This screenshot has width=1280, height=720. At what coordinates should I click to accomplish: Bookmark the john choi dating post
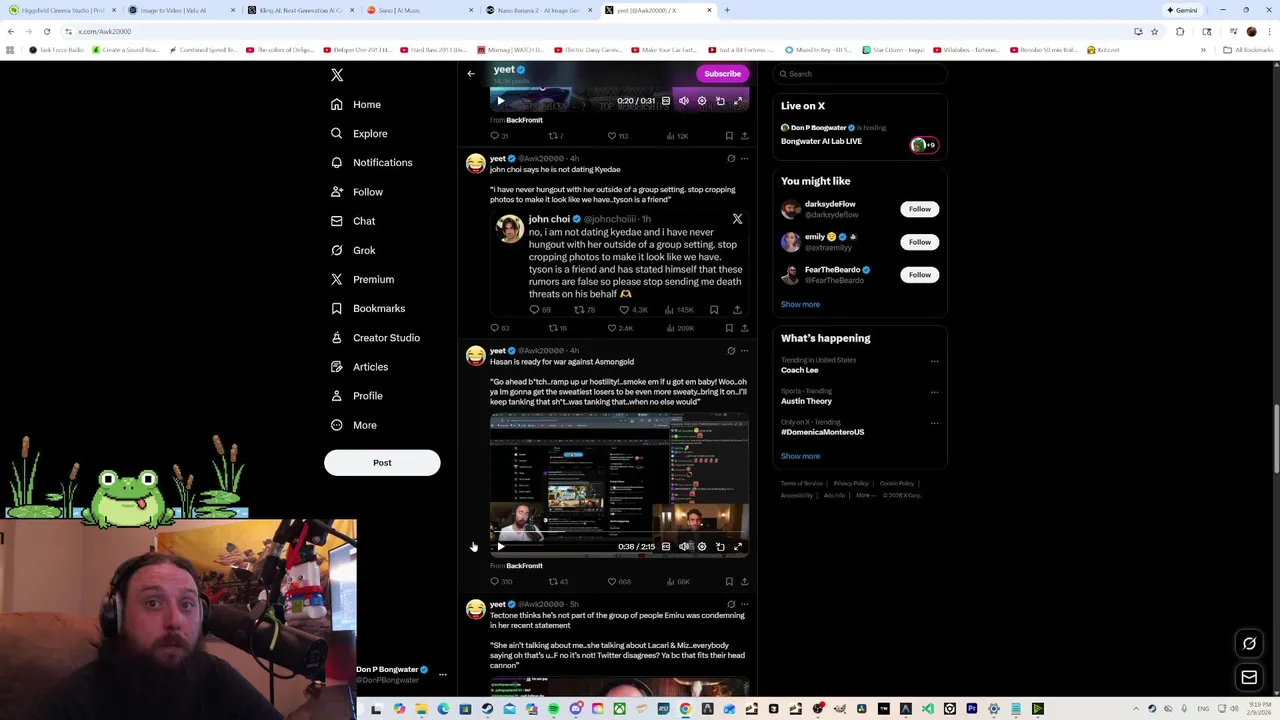pyautogui.click(x=729, y=328)
